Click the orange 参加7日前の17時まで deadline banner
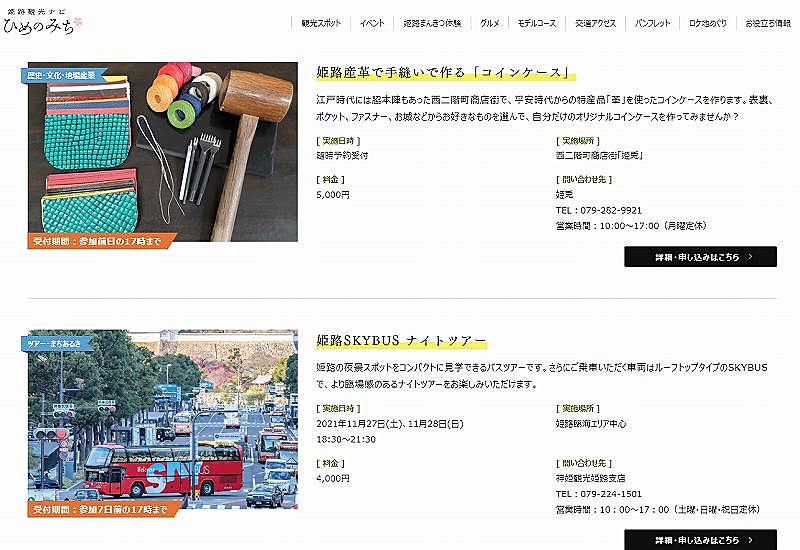 point(102,509)
